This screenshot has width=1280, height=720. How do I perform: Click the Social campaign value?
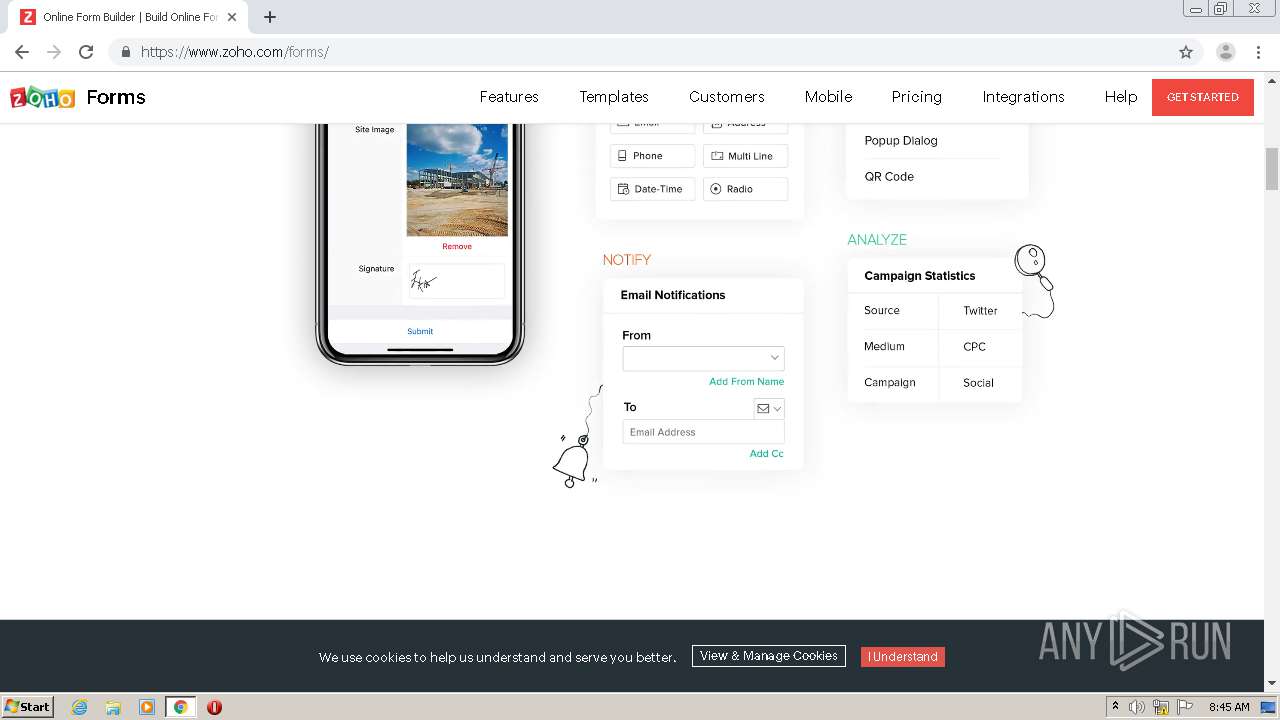[x=978, y=383]
